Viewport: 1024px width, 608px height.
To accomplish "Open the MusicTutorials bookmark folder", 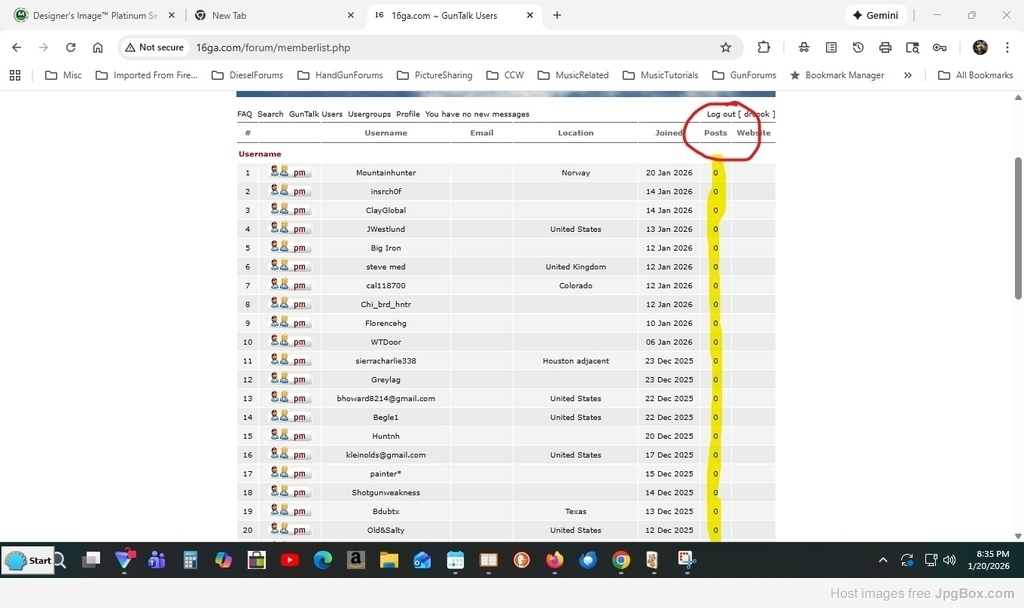I will (661, 75).
